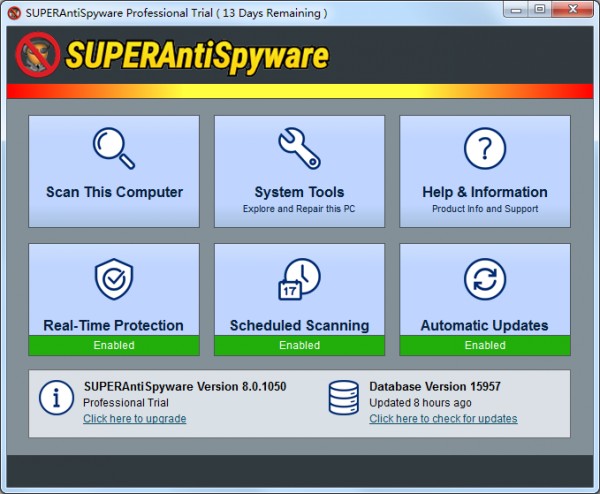Open the Real-Time Protection label

click(113, 326)
